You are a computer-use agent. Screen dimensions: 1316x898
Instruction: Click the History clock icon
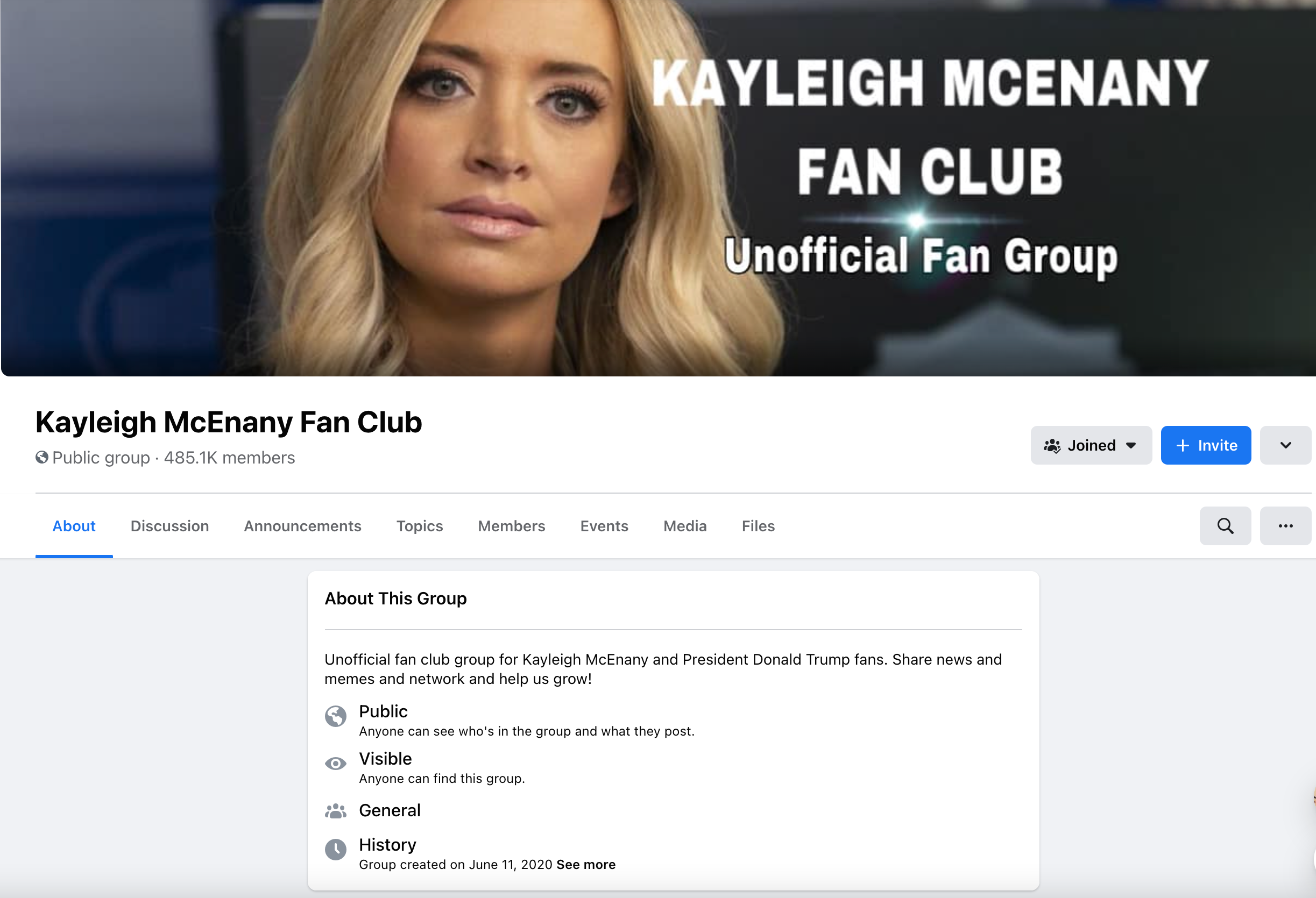(x=335, y=850)
